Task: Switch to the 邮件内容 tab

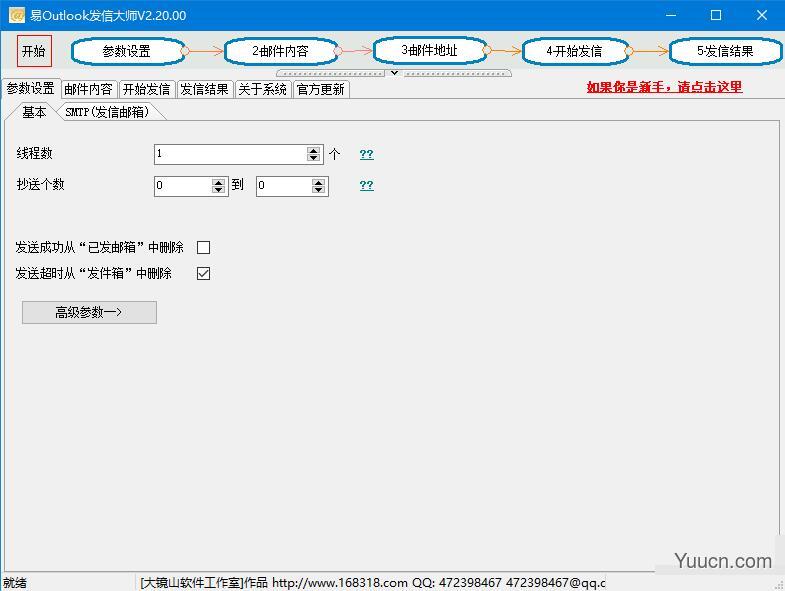Action: pyautogui.click(x=89, y=89)
